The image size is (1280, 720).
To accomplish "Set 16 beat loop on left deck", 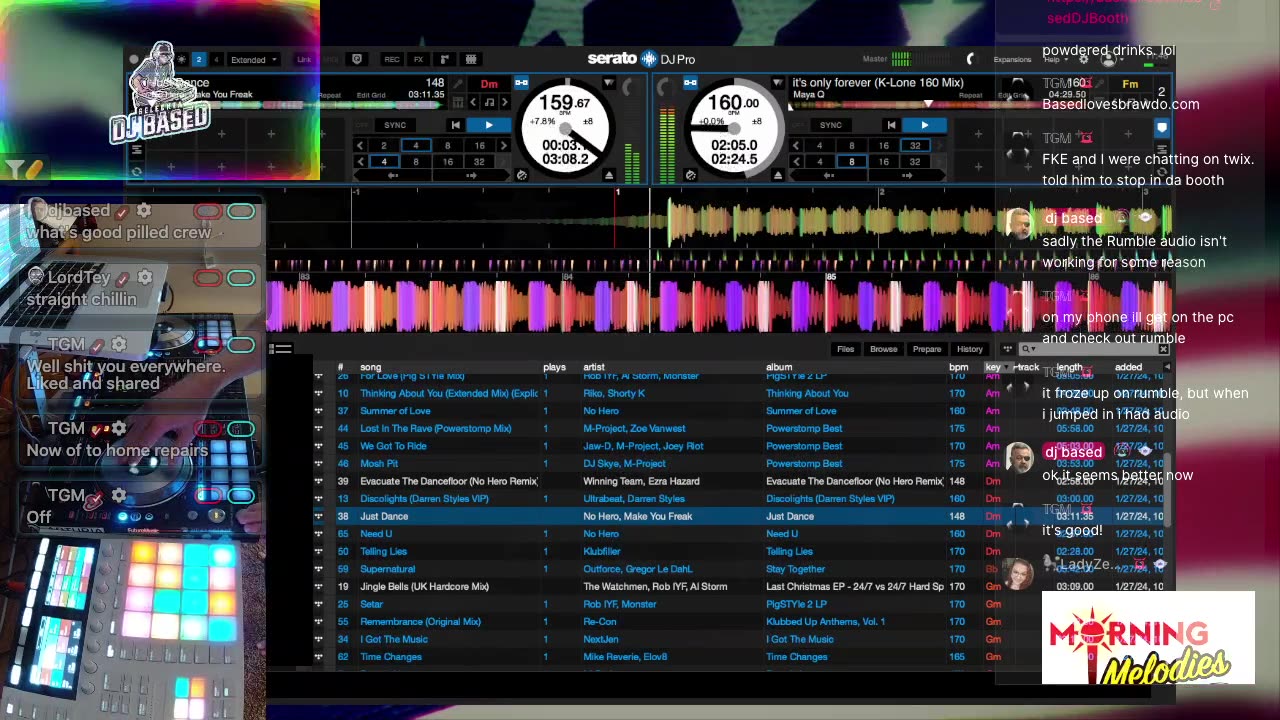I will [x=480, y=146].
